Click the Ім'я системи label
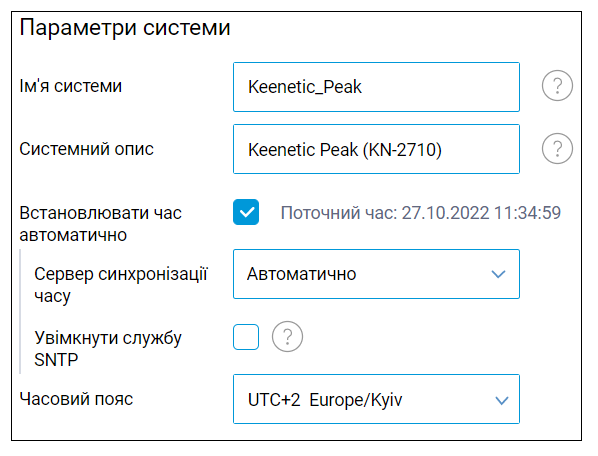The width and height of the screenshot is (598, 456). 71,86
